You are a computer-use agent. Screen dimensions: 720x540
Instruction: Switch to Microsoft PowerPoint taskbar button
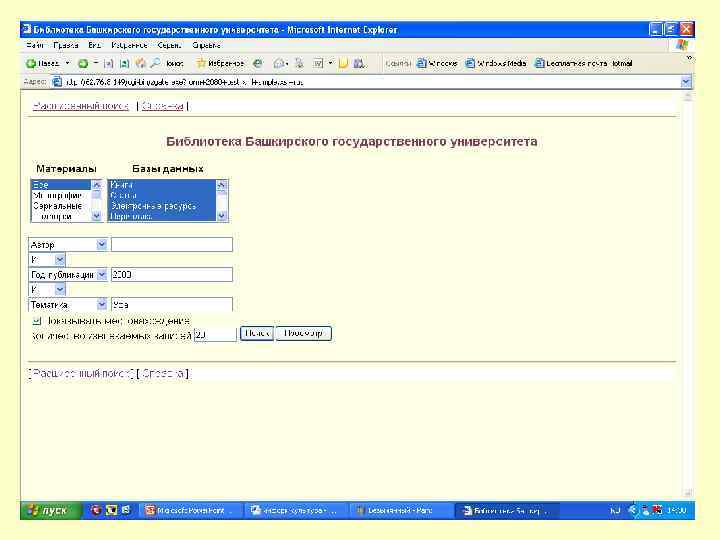pyautogui.click(x=189, y=510)
